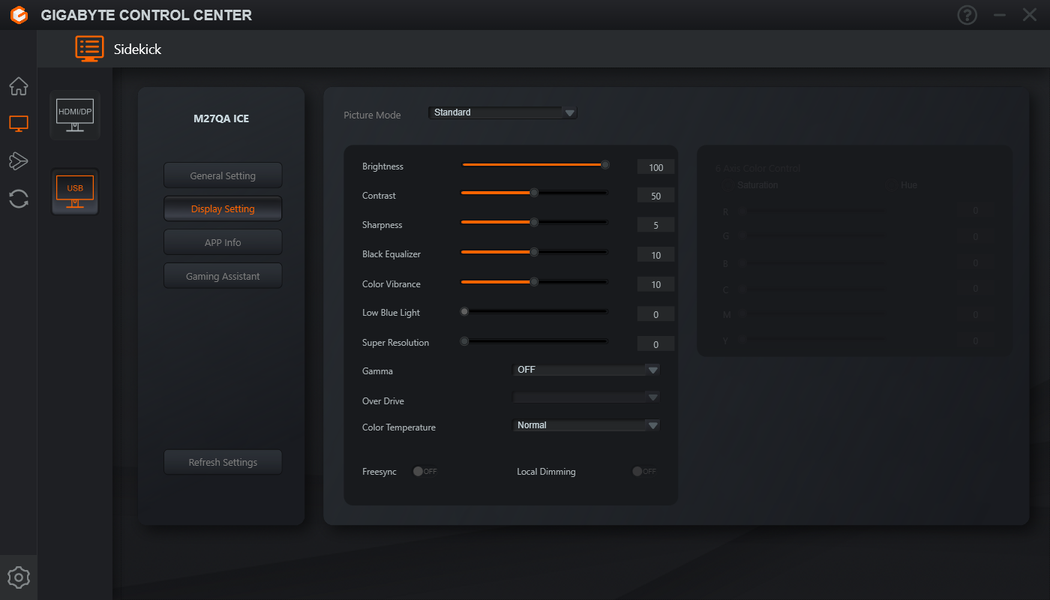Image resolution: width=1050 pixels, height=600 pixels.
Task: Click the Contrast slider handle
Action: point(534,193)
